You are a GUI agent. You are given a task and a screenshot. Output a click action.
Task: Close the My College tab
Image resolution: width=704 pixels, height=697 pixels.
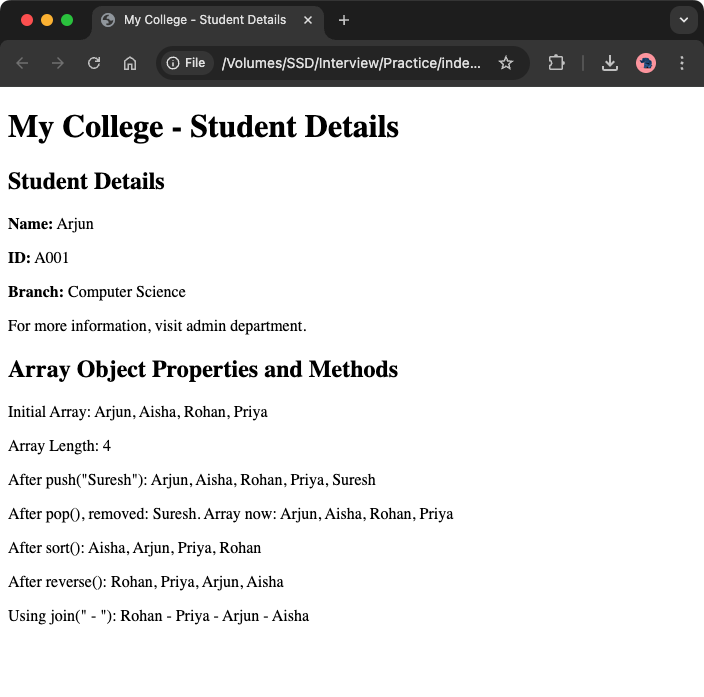(x=307, y=20)
